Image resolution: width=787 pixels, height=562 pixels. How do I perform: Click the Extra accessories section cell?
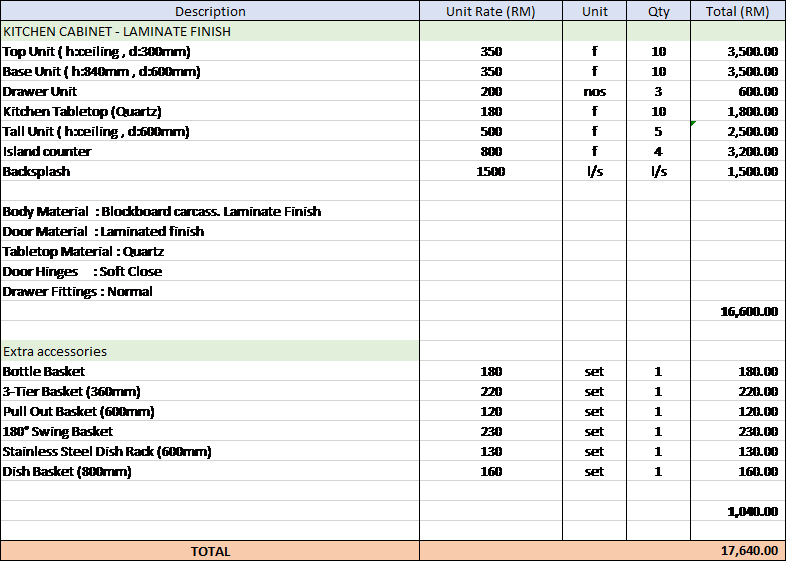tap(210, 351)
